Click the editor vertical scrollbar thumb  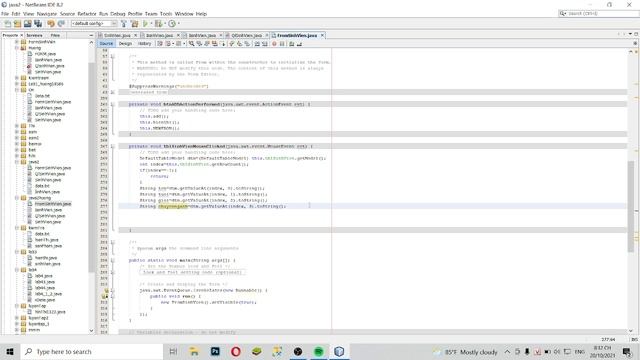[x=631, y=206]
